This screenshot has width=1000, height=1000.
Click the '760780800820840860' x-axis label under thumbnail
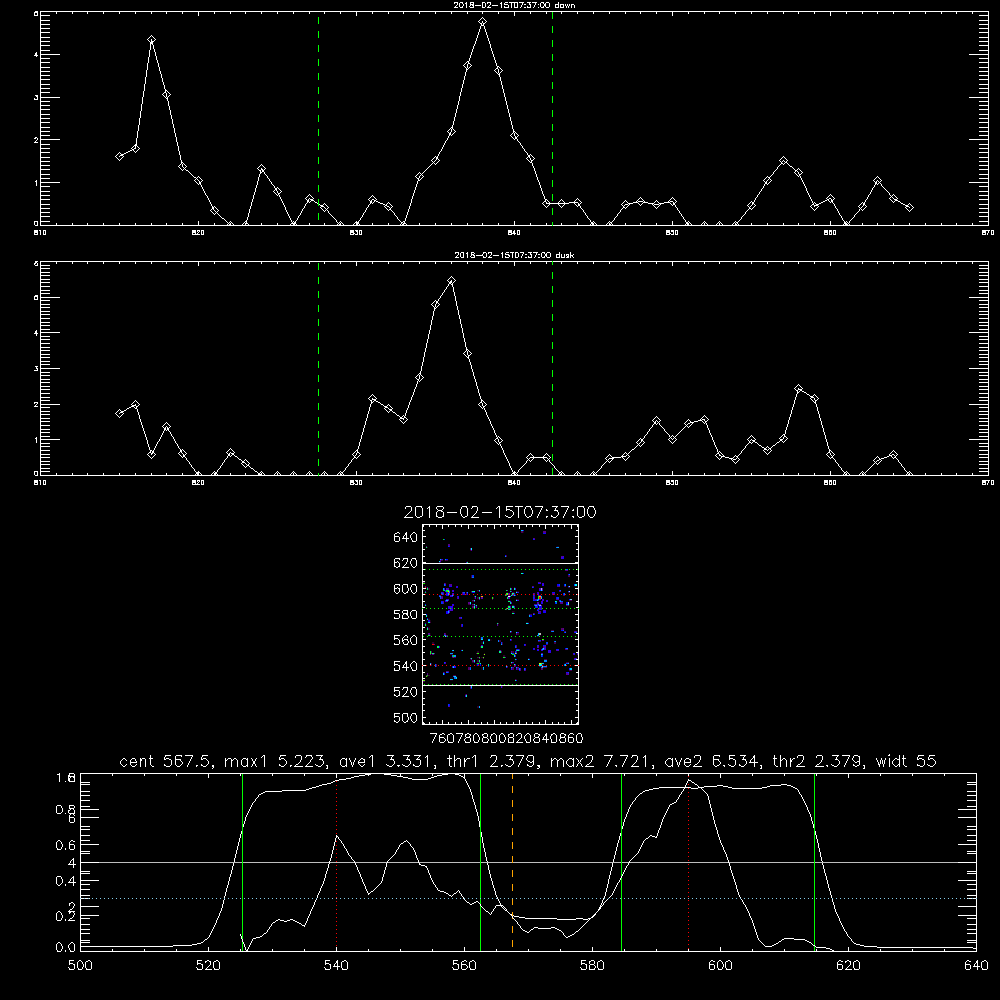(x=507, y=739)
